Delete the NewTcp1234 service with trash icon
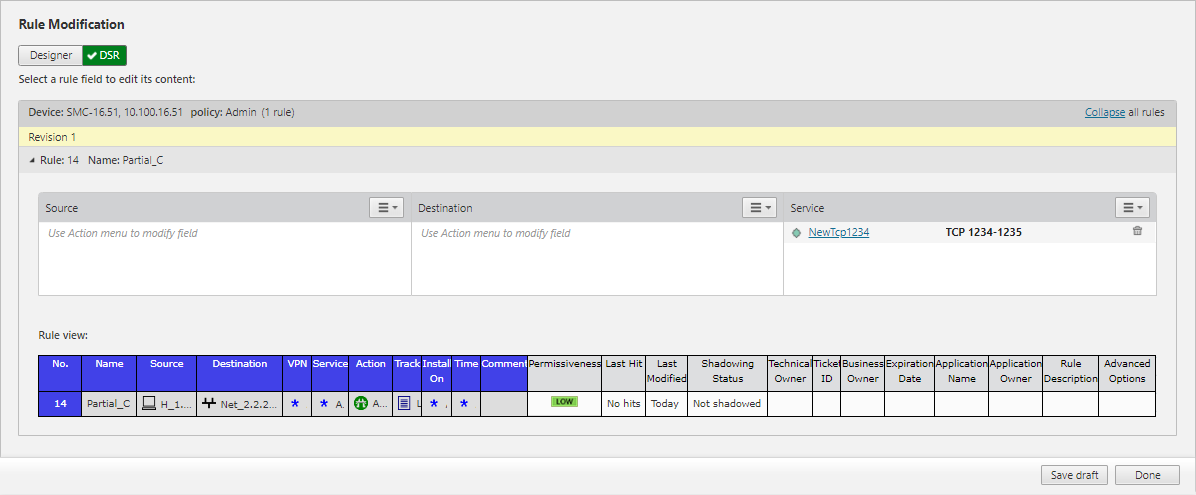This screenshot has width=1196, height=495. tap(1137, 232)
